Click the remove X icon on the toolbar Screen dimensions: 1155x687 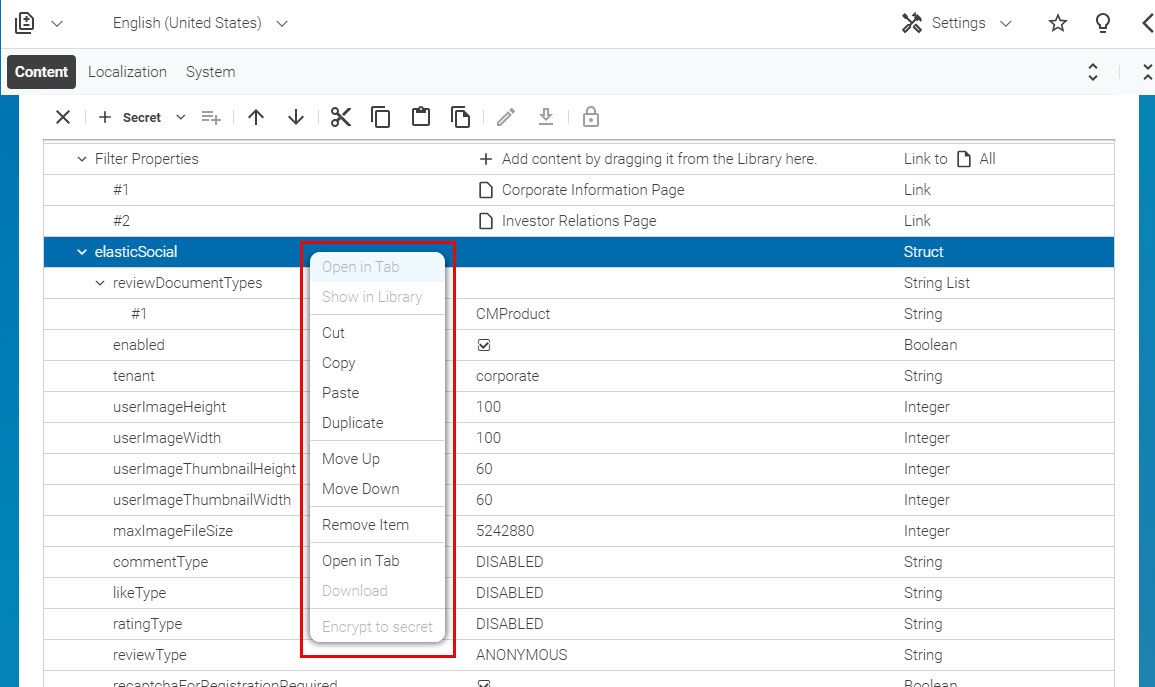(63, 117)
